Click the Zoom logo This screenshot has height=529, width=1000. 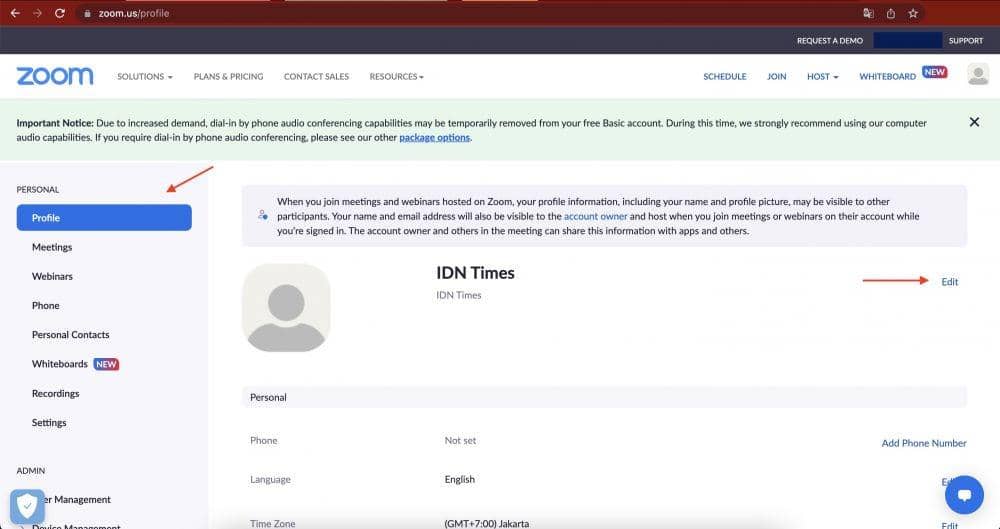coord(55,76)
